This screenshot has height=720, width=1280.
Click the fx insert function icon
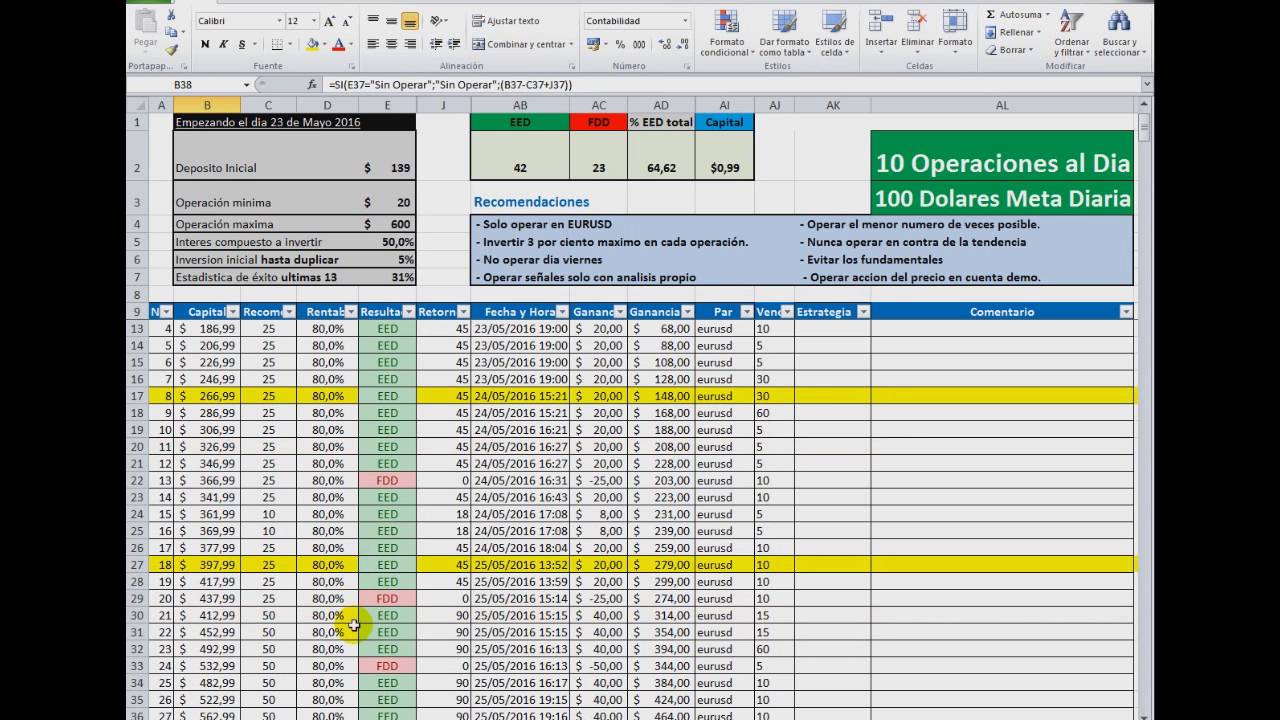[312, 85]
